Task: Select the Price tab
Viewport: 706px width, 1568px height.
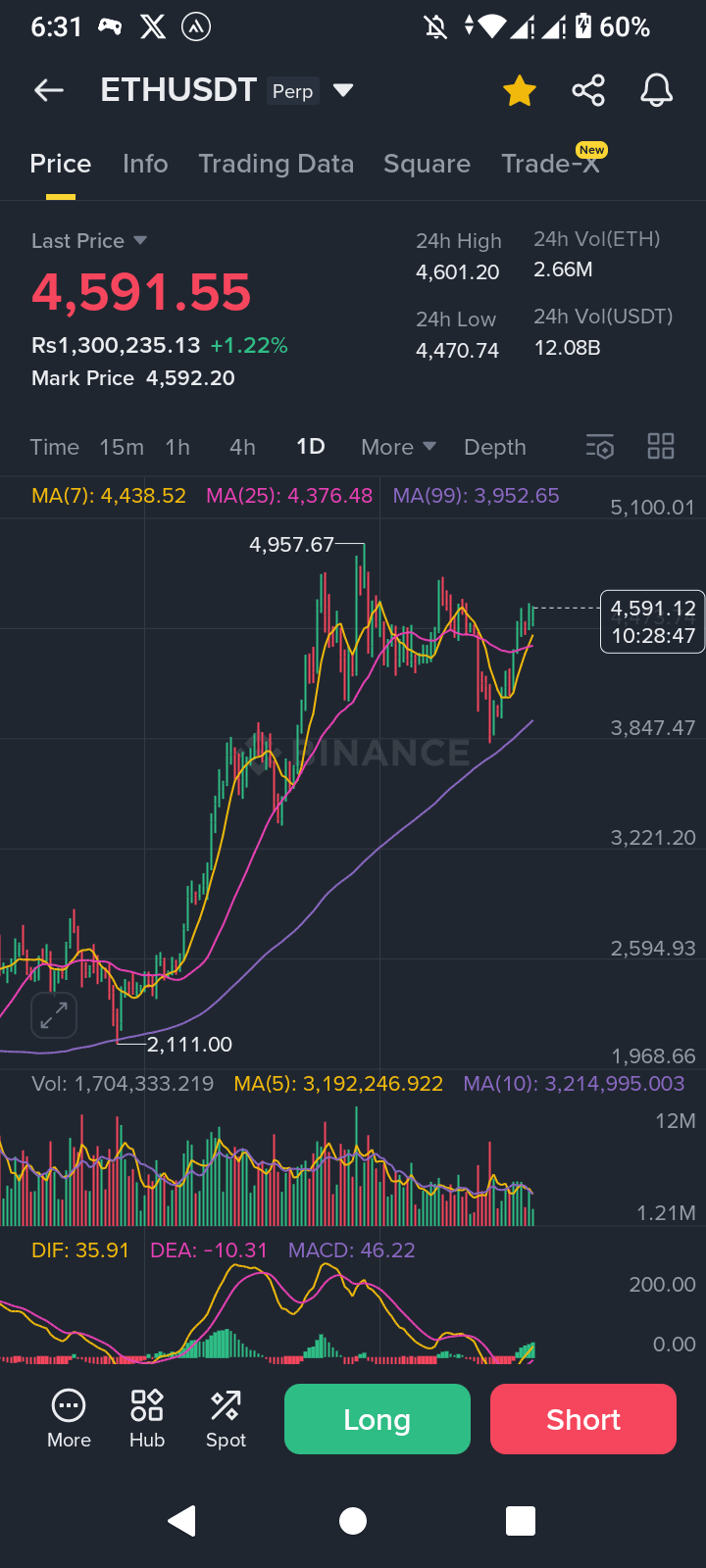Action: point(61,164)
